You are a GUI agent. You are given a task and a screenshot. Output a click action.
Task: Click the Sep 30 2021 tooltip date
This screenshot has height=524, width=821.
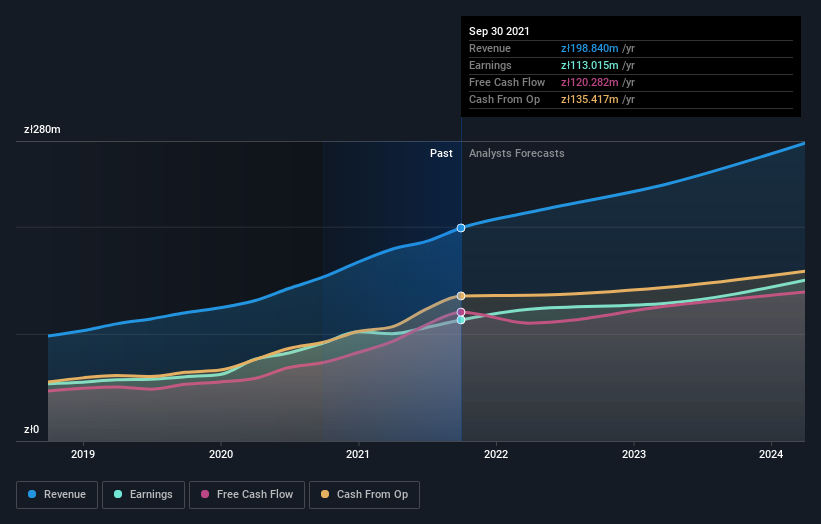[499, 31]
